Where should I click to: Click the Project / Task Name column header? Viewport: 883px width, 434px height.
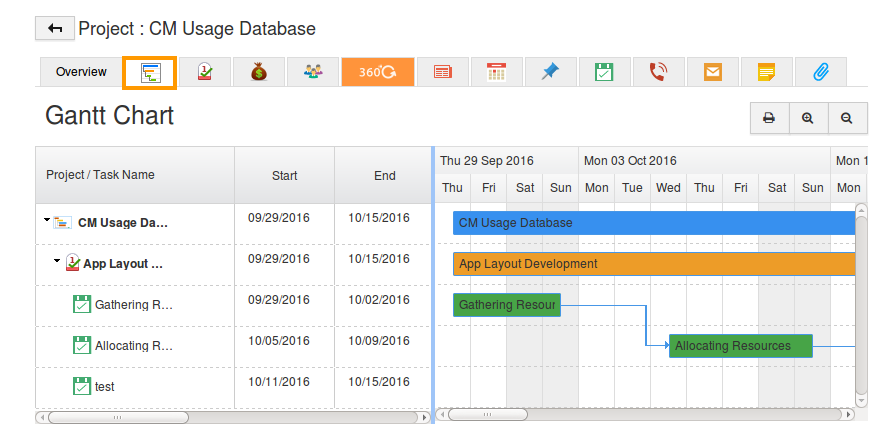pos(135,175)
